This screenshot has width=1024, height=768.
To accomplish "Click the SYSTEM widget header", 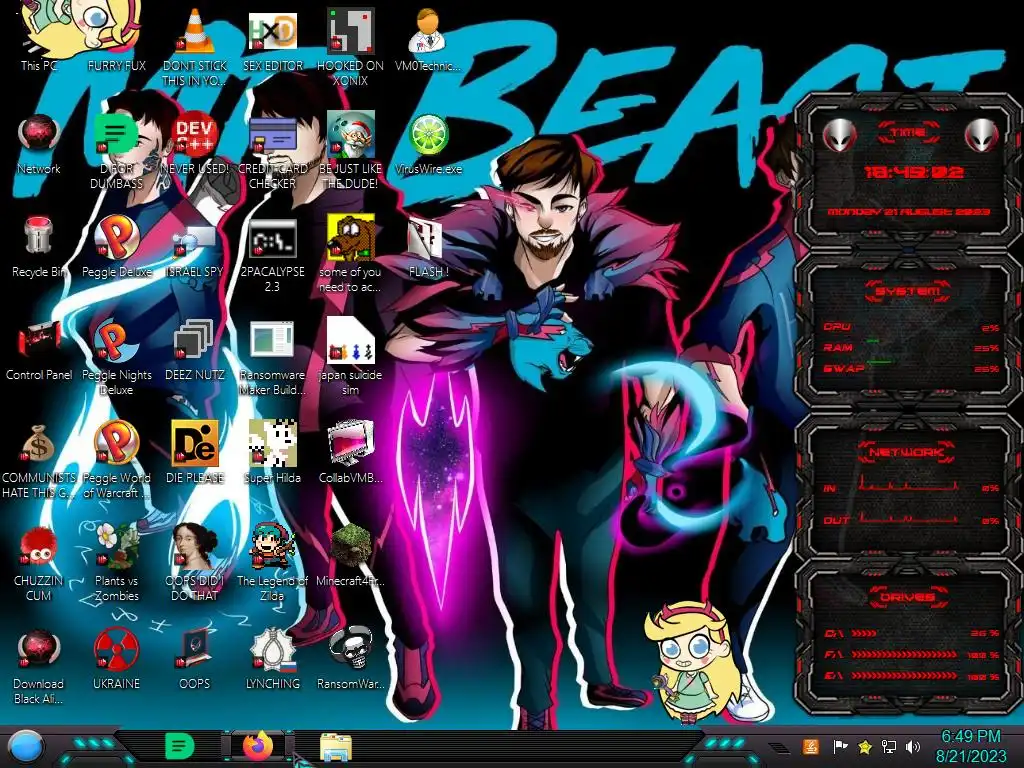I will tap(908, 291).
